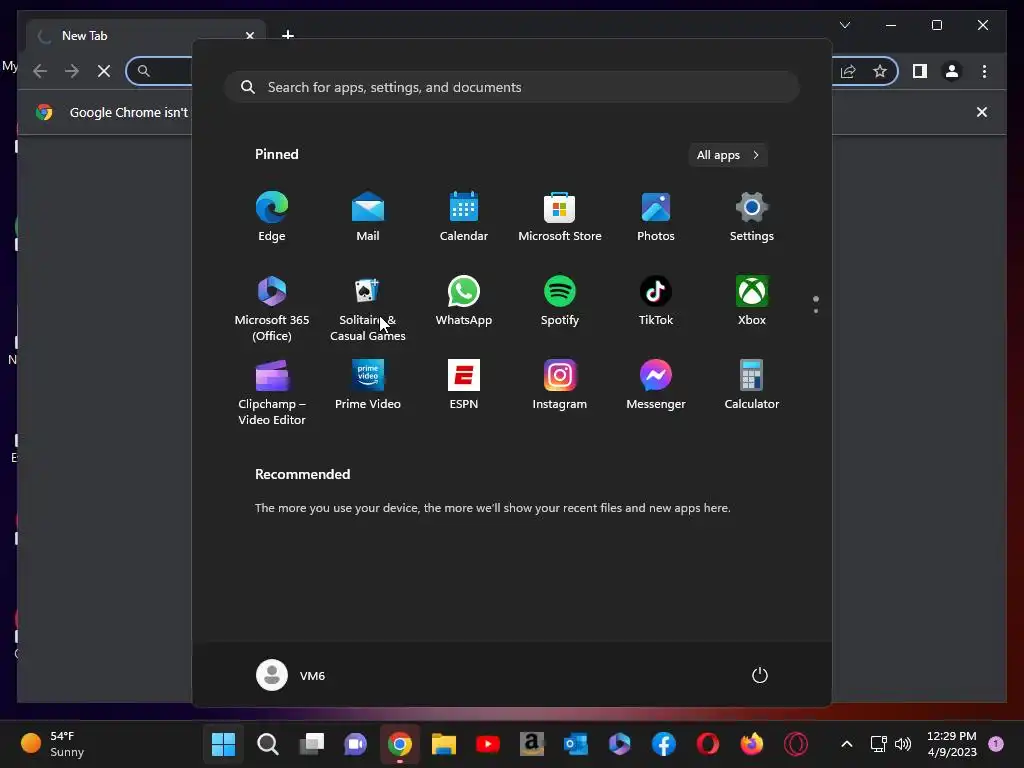Image resolution: width=1024 pixels, height=768 pixels.
Task: Show hidden system tray icons
Action: pos(846,743)
